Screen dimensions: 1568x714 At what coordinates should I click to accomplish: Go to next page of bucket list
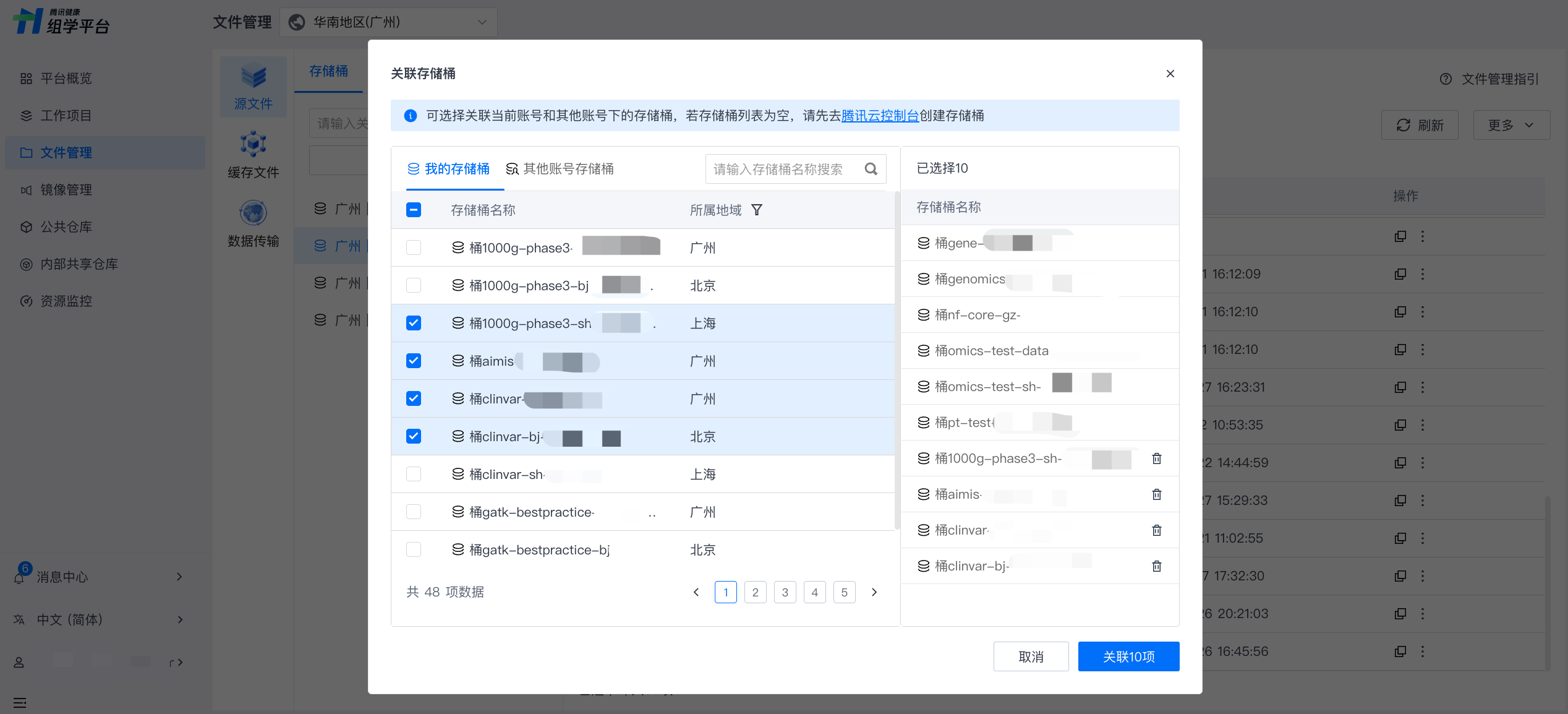(874, 592)
